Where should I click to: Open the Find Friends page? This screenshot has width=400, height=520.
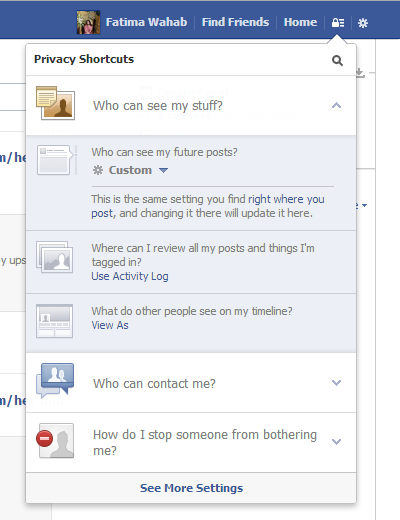point(235,22)
